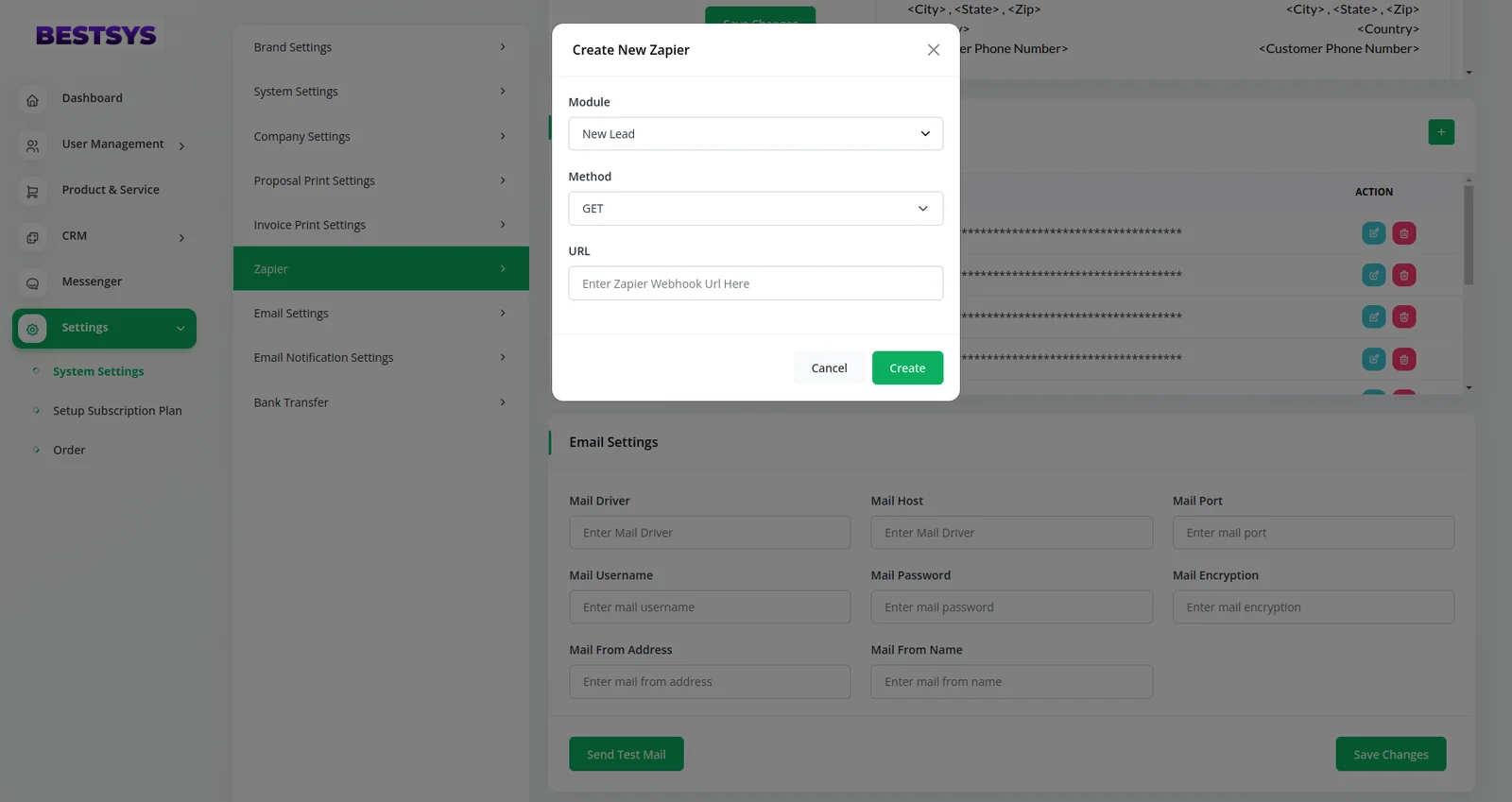Viewport: 1512px width, 802px height.
Task: Click the Product & Service cart icon
Action: (32, 191)
